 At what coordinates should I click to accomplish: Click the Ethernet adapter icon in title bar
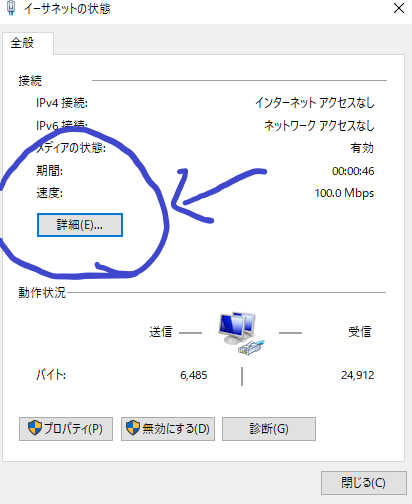coord(11,7)
